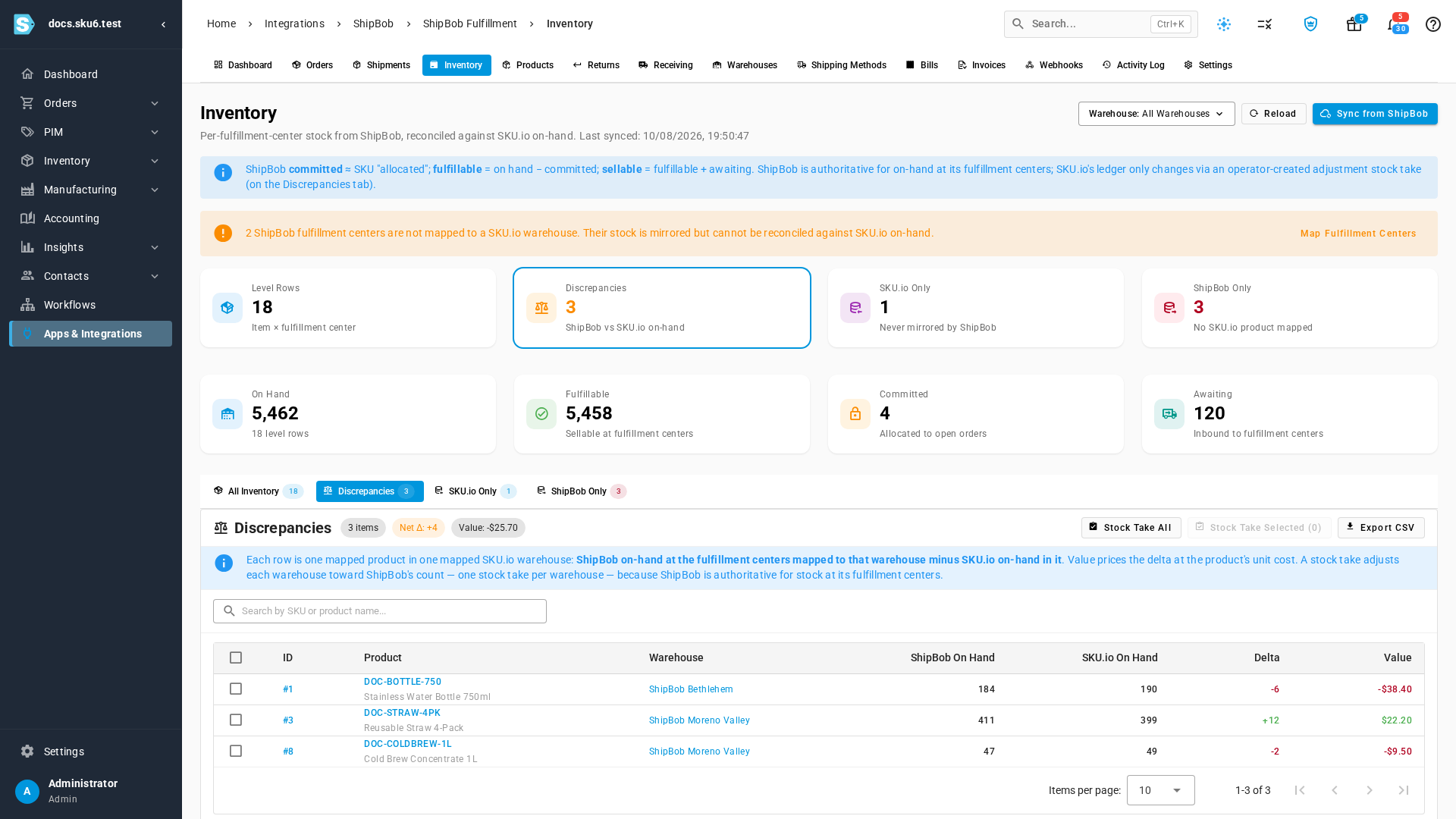Viewport: 1456px width, 819px height.
Task: Open the Webhooks tab
Action: coord(1054,65)
